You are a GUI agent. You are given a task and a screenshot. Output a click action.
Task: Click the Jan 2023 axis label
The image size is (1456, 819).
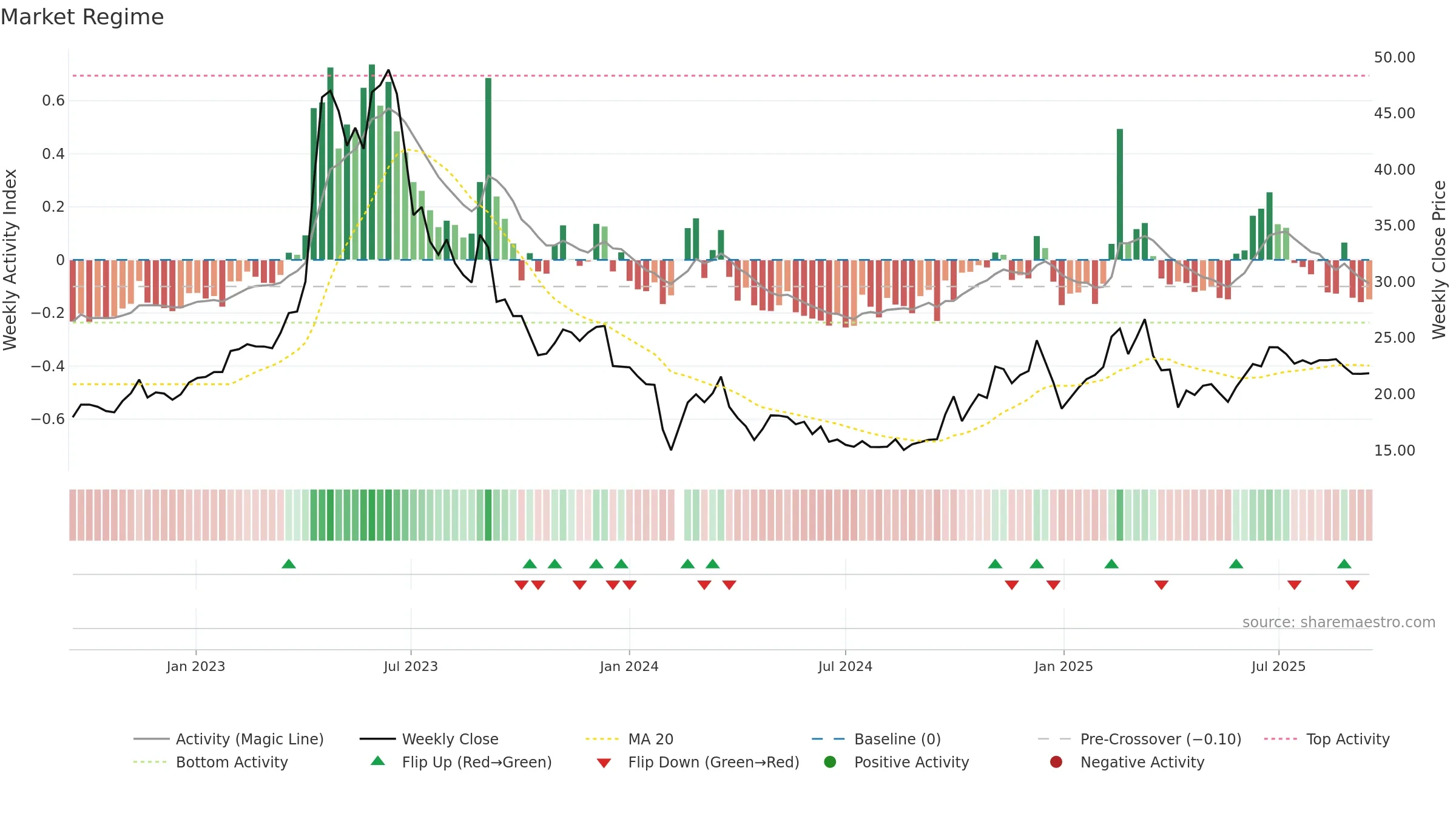[196, 666]
